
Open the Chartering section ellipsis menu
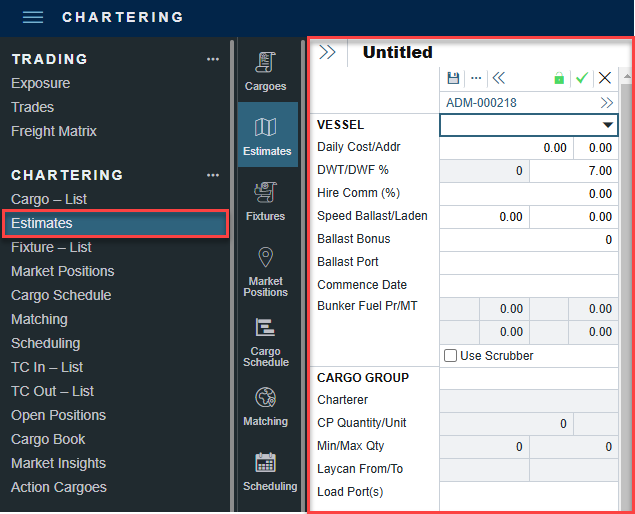click(212, 175)
